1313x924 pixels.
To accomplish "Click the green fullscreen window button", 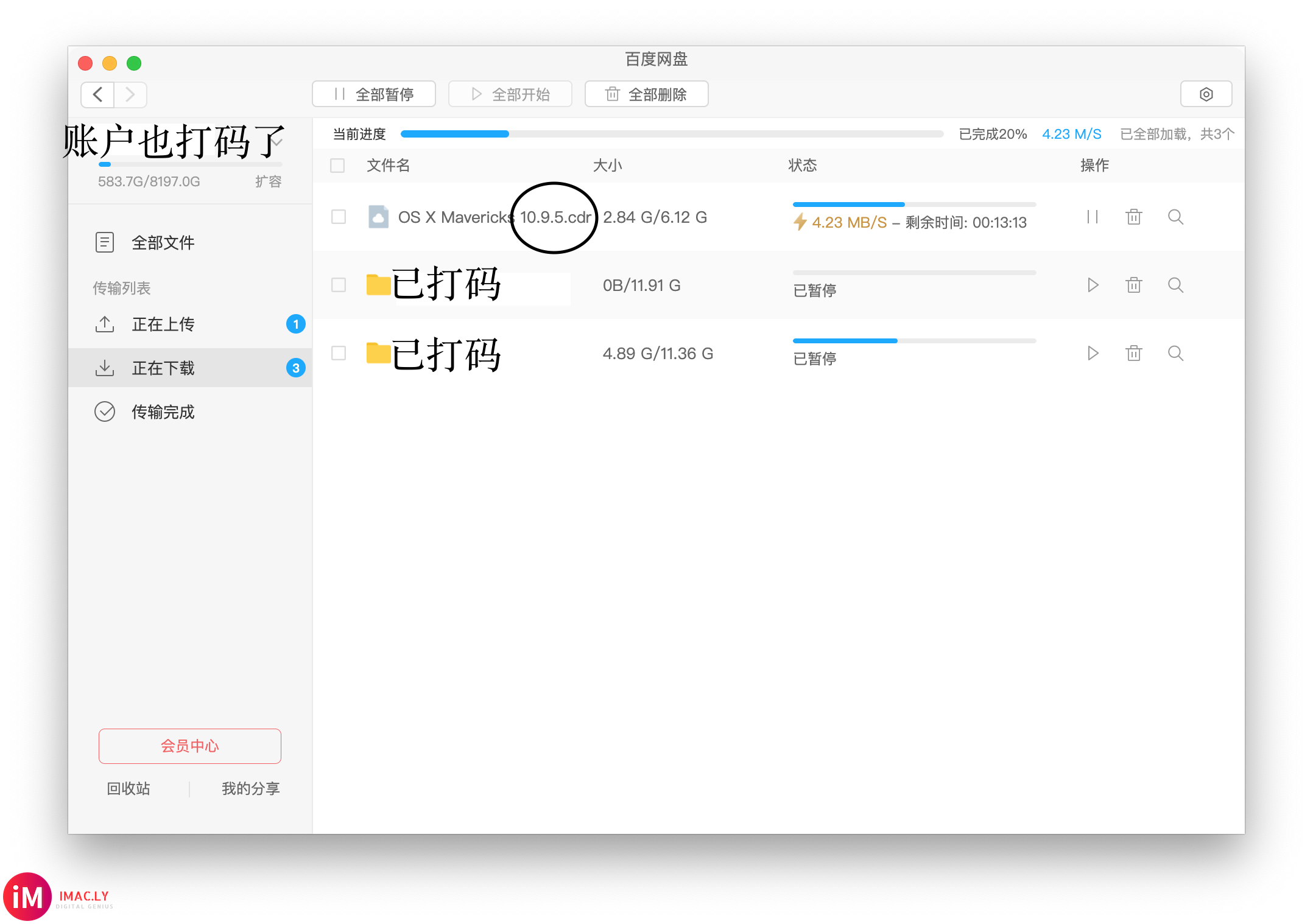I will tap(134, 63).
